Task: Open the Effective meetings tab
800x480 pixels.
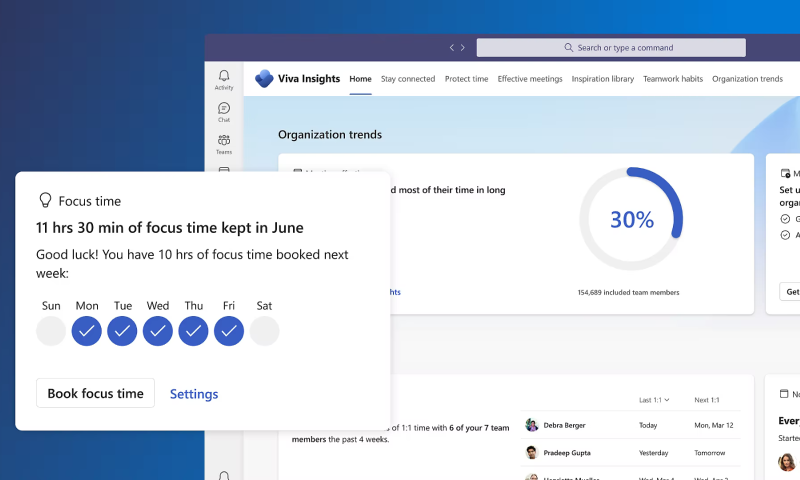Action: [530, 79]
